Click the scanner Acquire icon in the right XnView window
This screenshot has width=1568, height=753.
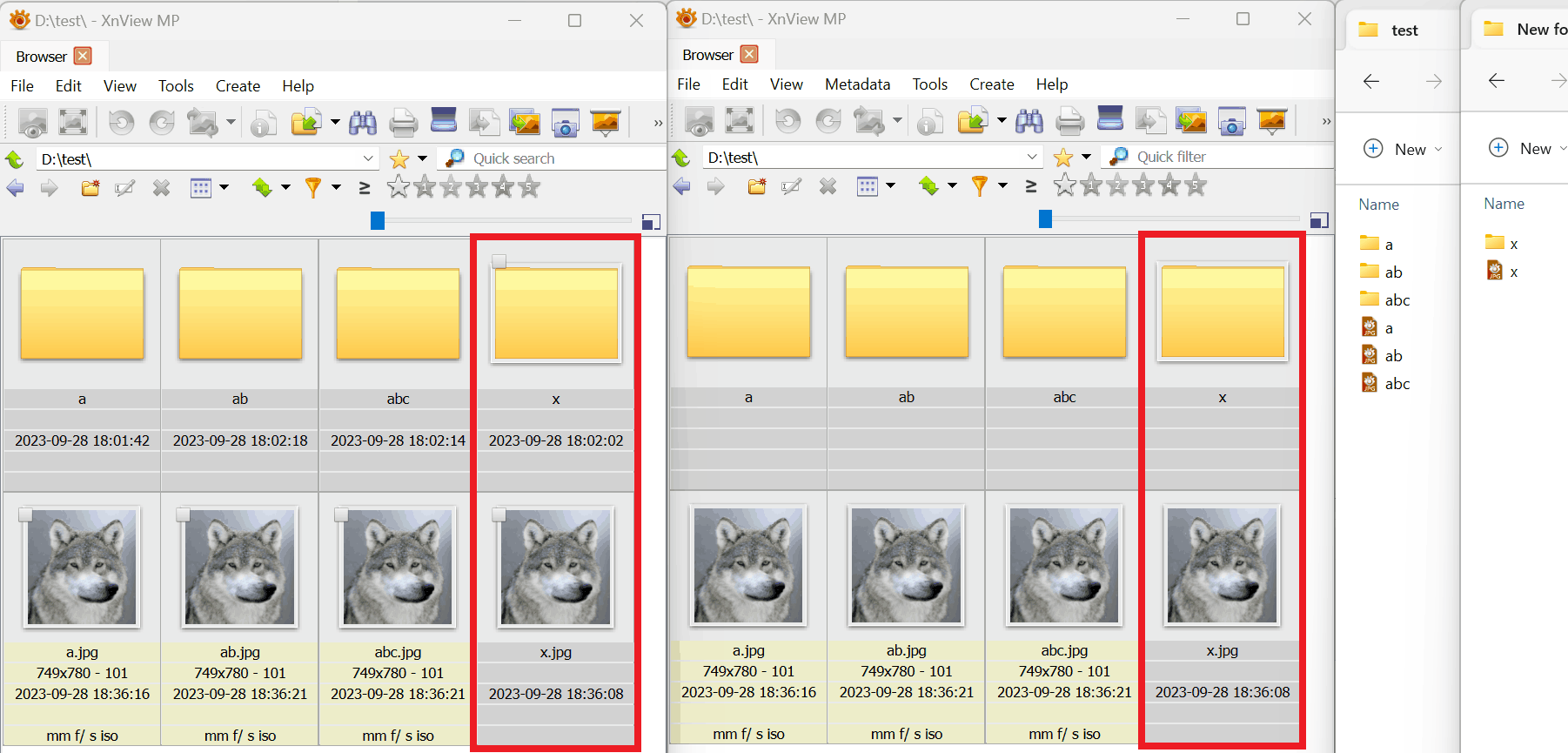1110,119
